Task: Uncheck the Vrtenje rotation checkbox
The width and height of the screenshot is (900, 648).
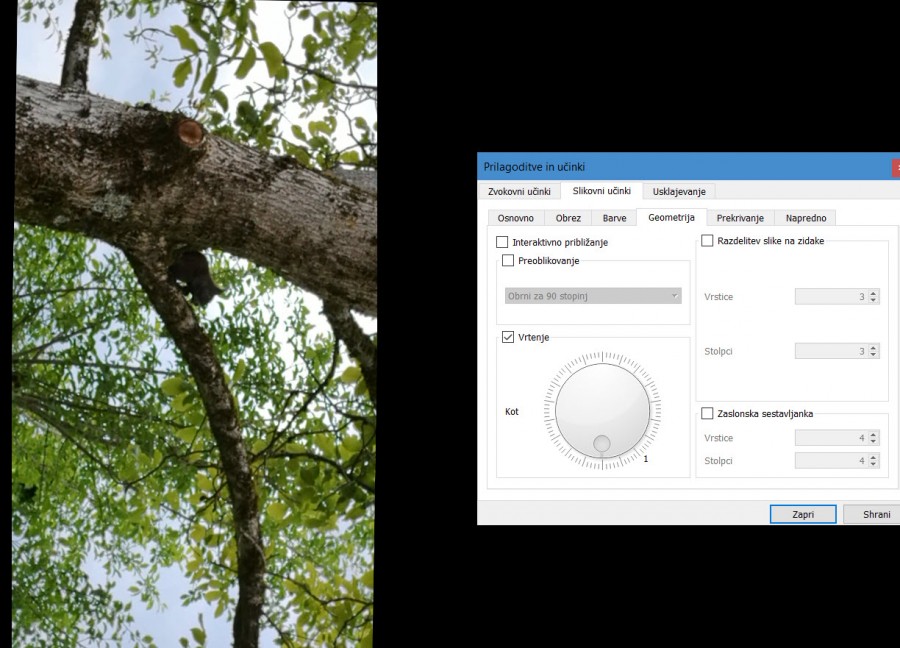Action: click(x=508, y=337)
